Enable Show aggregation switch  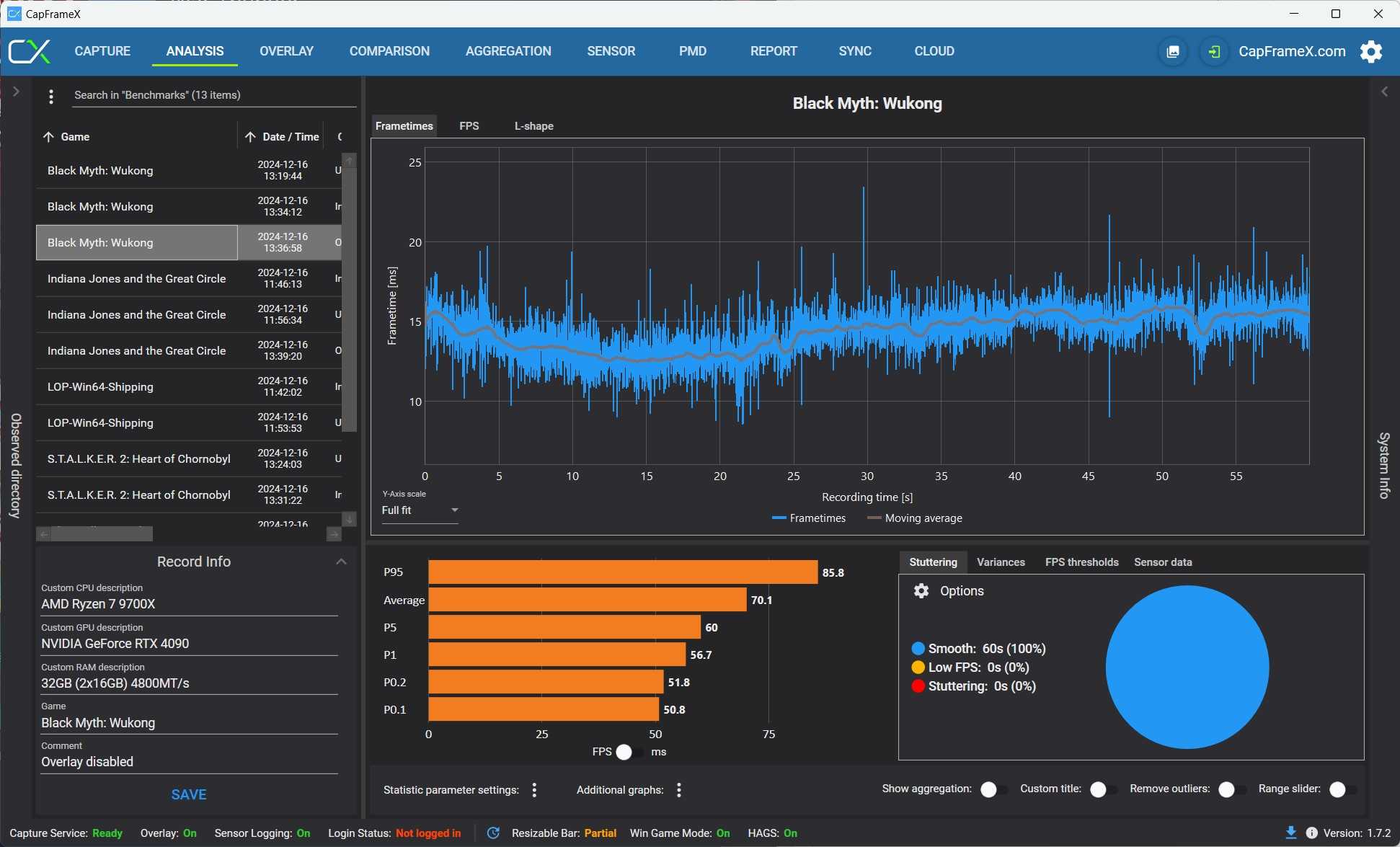point(995,789)
